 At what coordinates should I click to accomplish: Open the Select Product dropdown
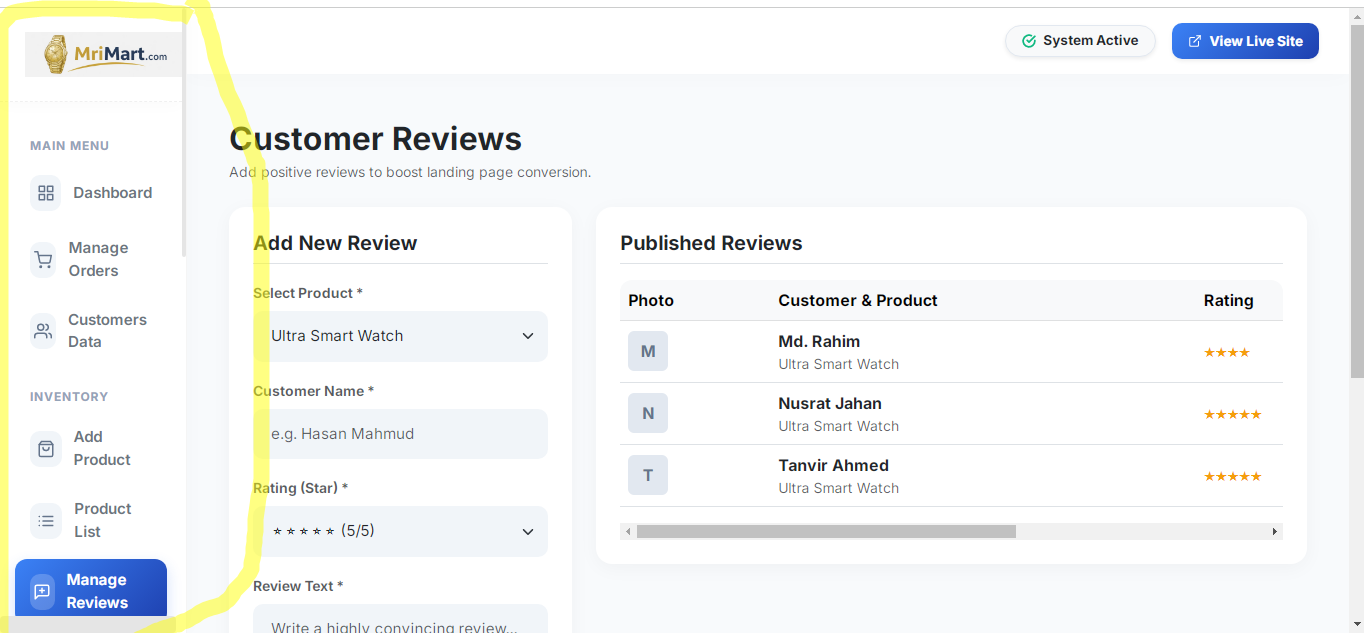(x=400, y=336)
